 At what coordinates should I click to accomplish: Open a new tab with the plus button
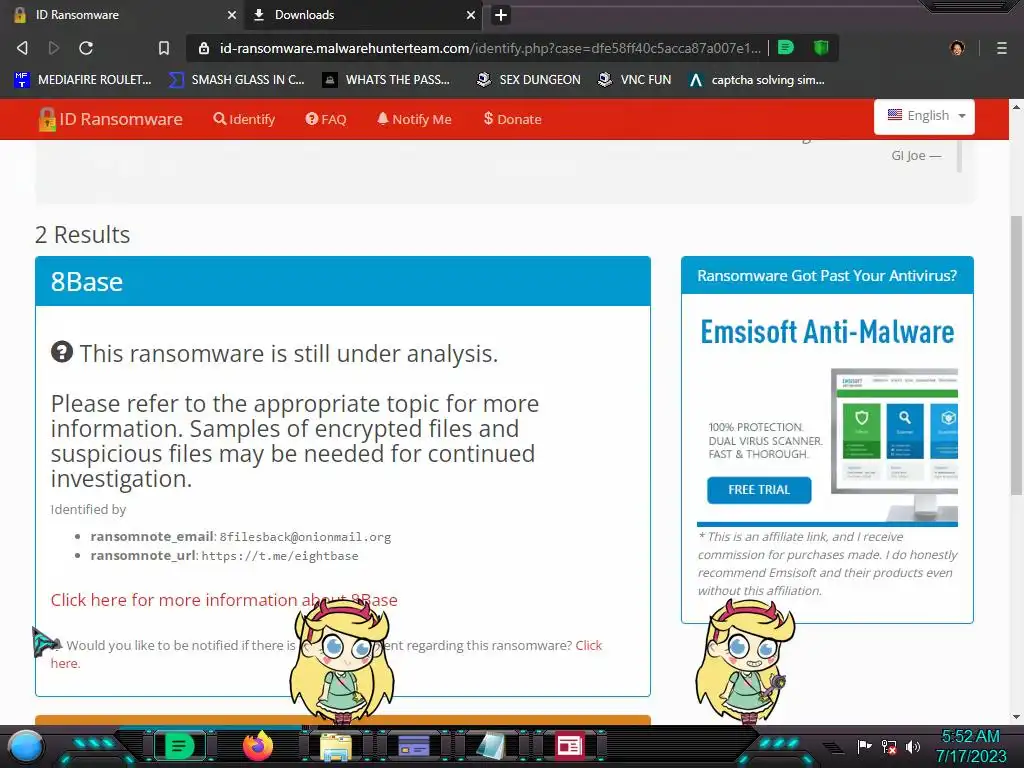click(x=501, y=15)
